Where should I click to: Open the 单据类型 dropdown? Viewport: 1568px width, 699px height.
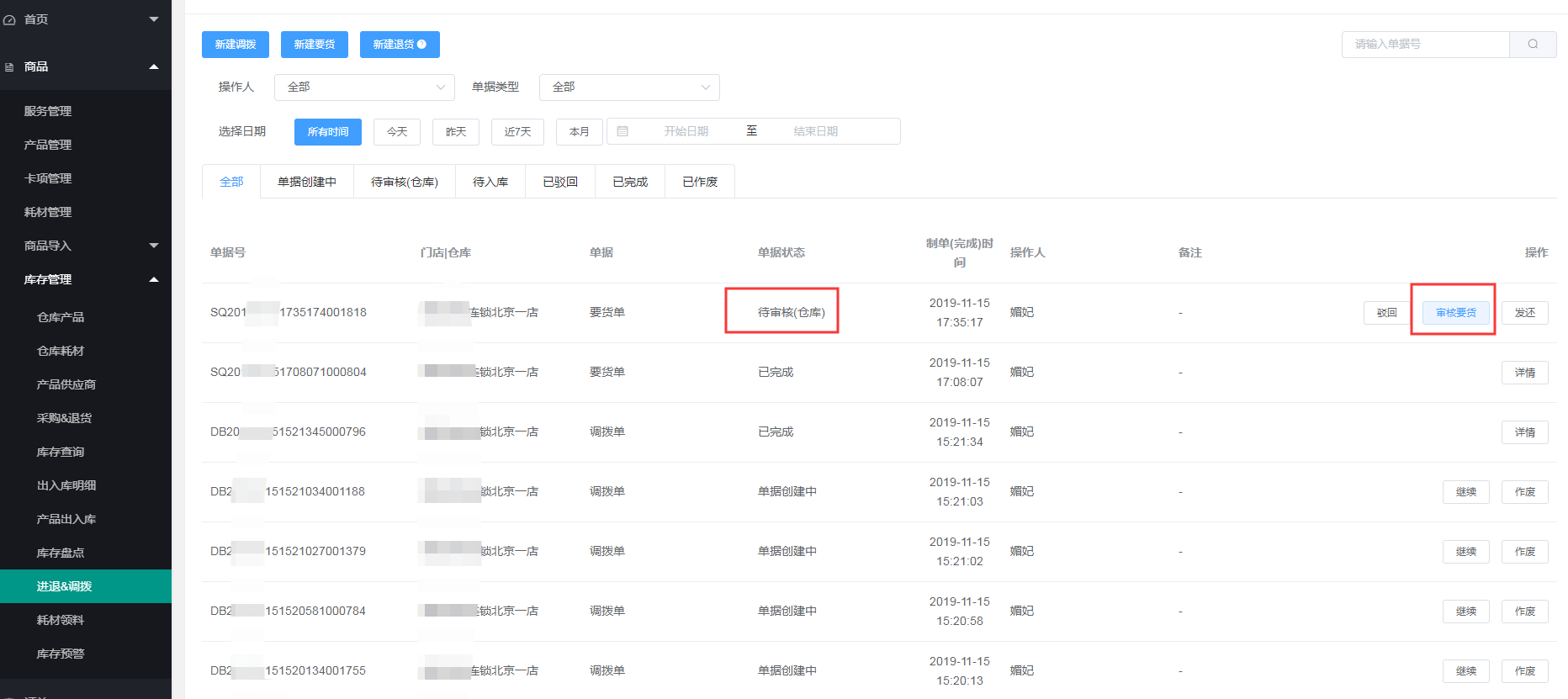pos(629,87)
